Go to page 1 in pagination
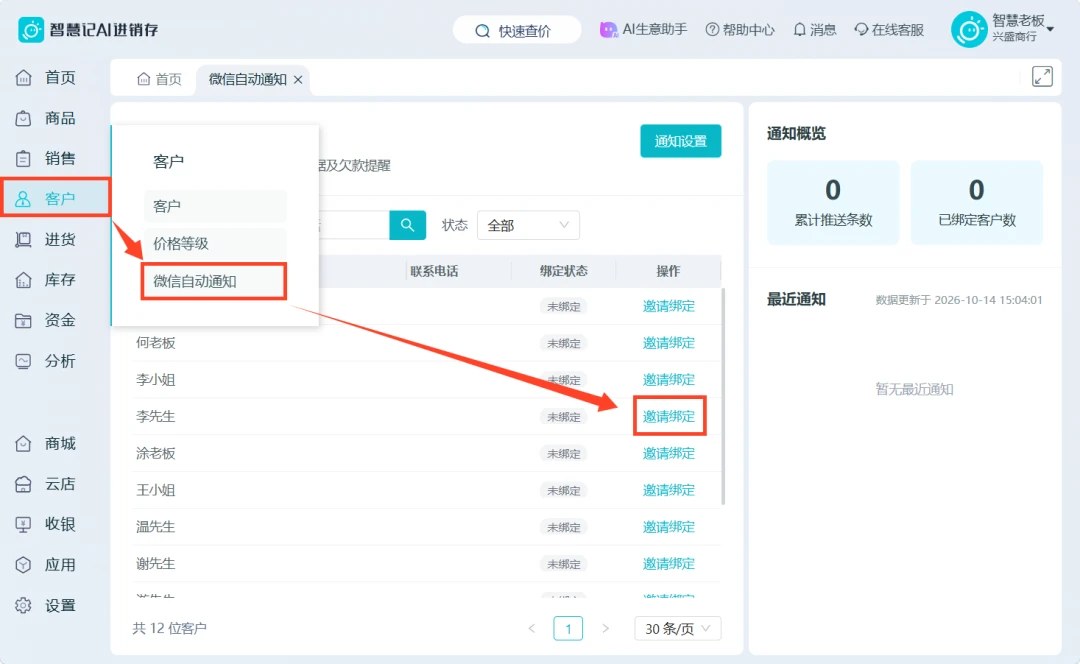Image resolution: width=1080 pixels, height=664 pixels. tap(568, 628)
